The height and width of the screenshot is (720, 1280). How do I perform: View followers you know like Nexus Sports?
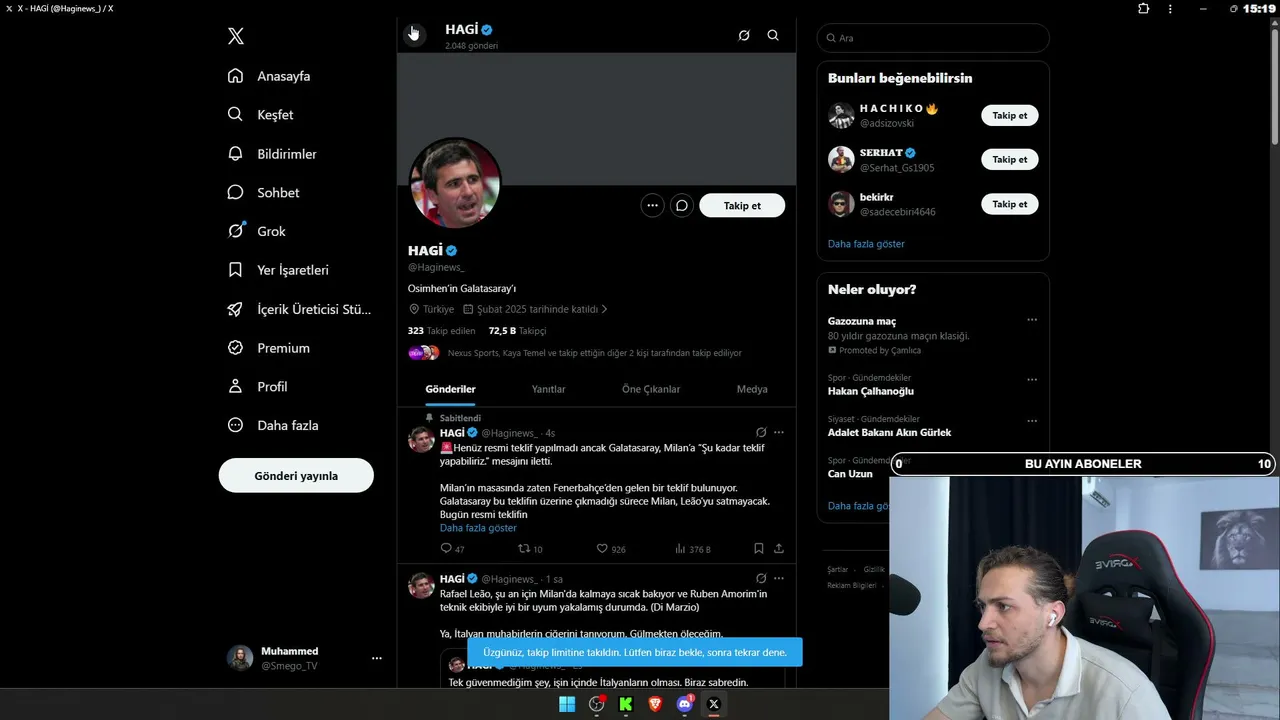click(575, 353)
